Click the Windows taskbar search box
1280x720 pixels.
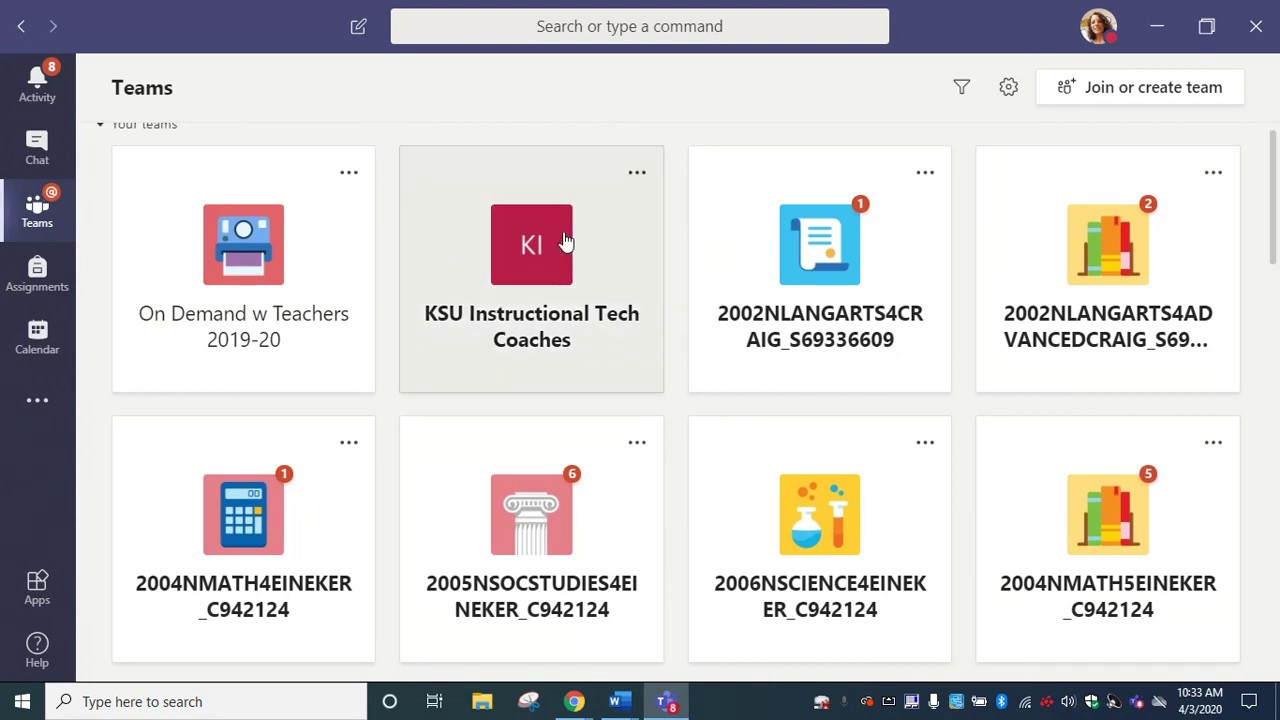[207, 701]
